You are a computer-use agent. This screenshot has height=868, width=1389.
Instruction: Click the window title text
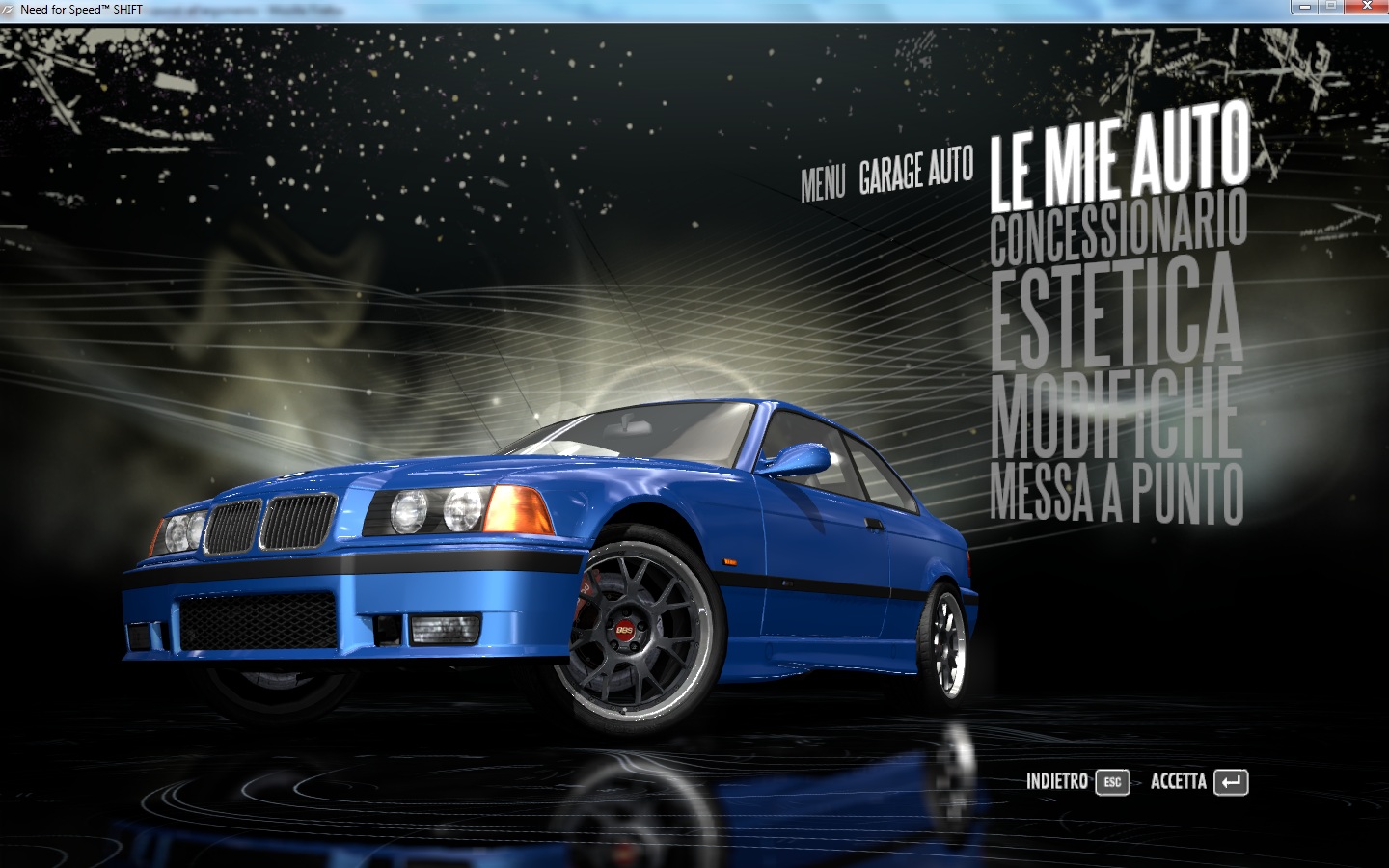point(81,9)
